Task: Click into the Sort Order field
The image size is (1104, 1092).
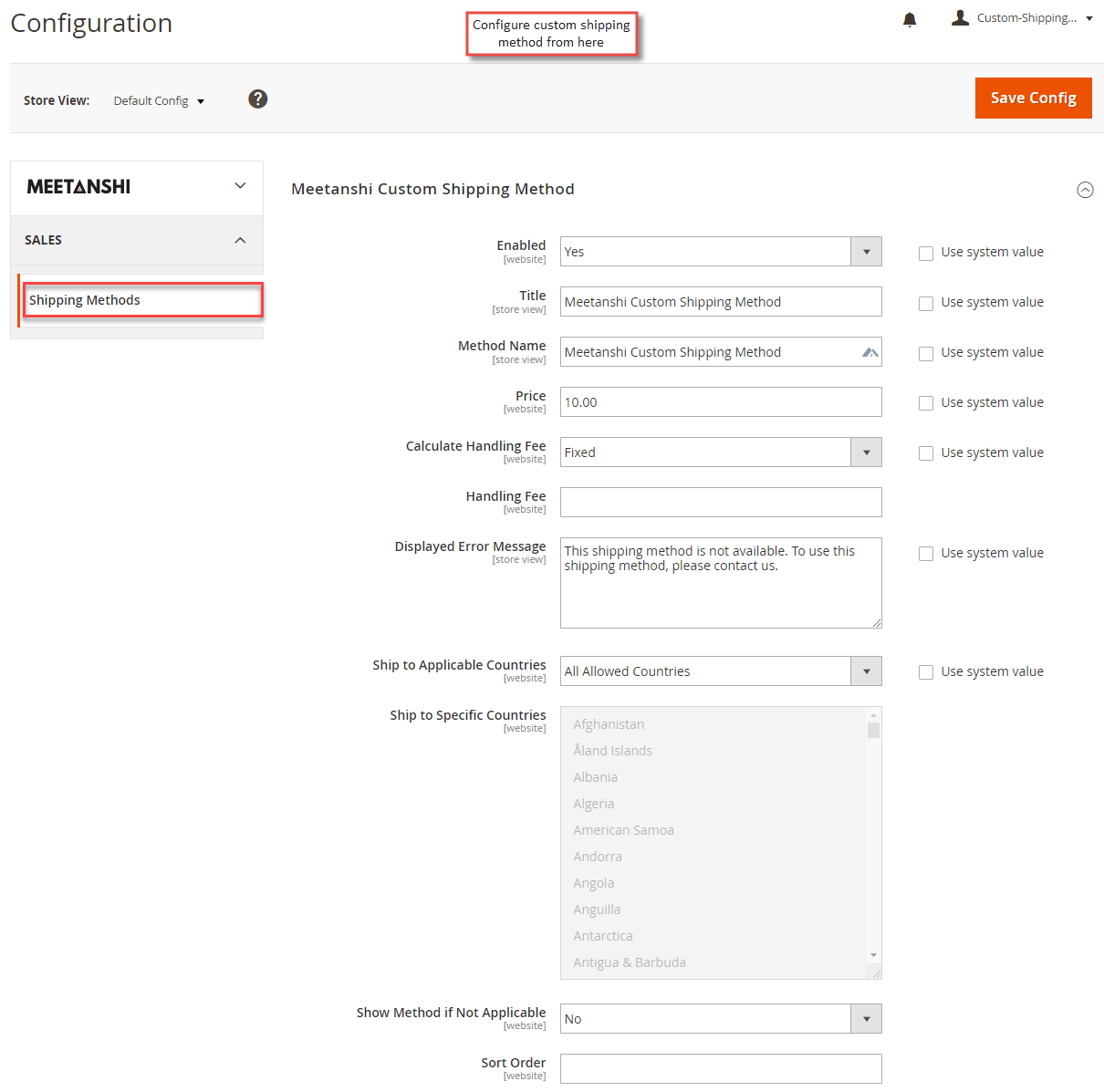Action: coord(721,1069)
